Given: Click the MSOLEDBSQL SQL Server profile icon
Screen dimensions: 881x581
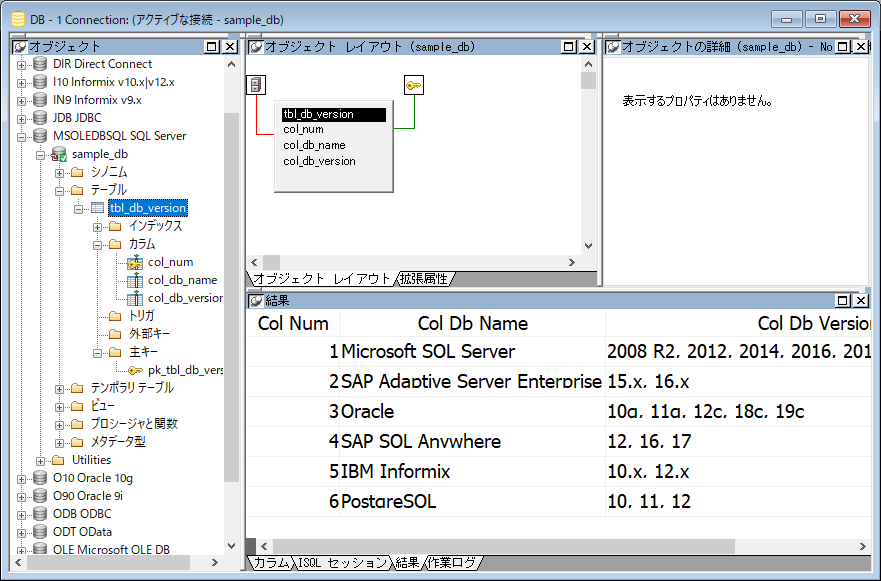Looking at the screenshot, I should 40,136.
